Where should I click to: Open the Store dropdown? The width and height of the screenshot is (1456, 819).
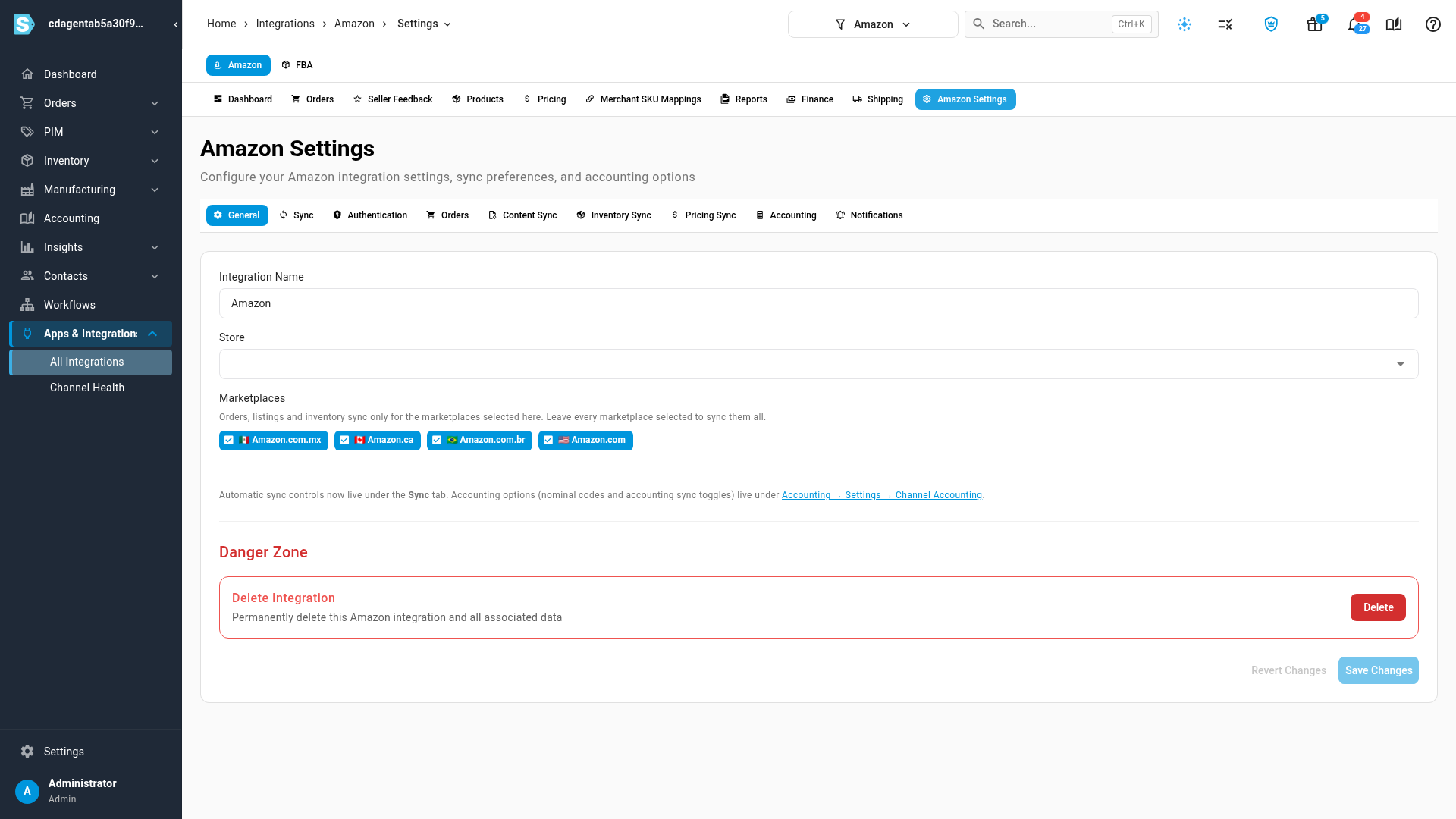click(818, 364)
